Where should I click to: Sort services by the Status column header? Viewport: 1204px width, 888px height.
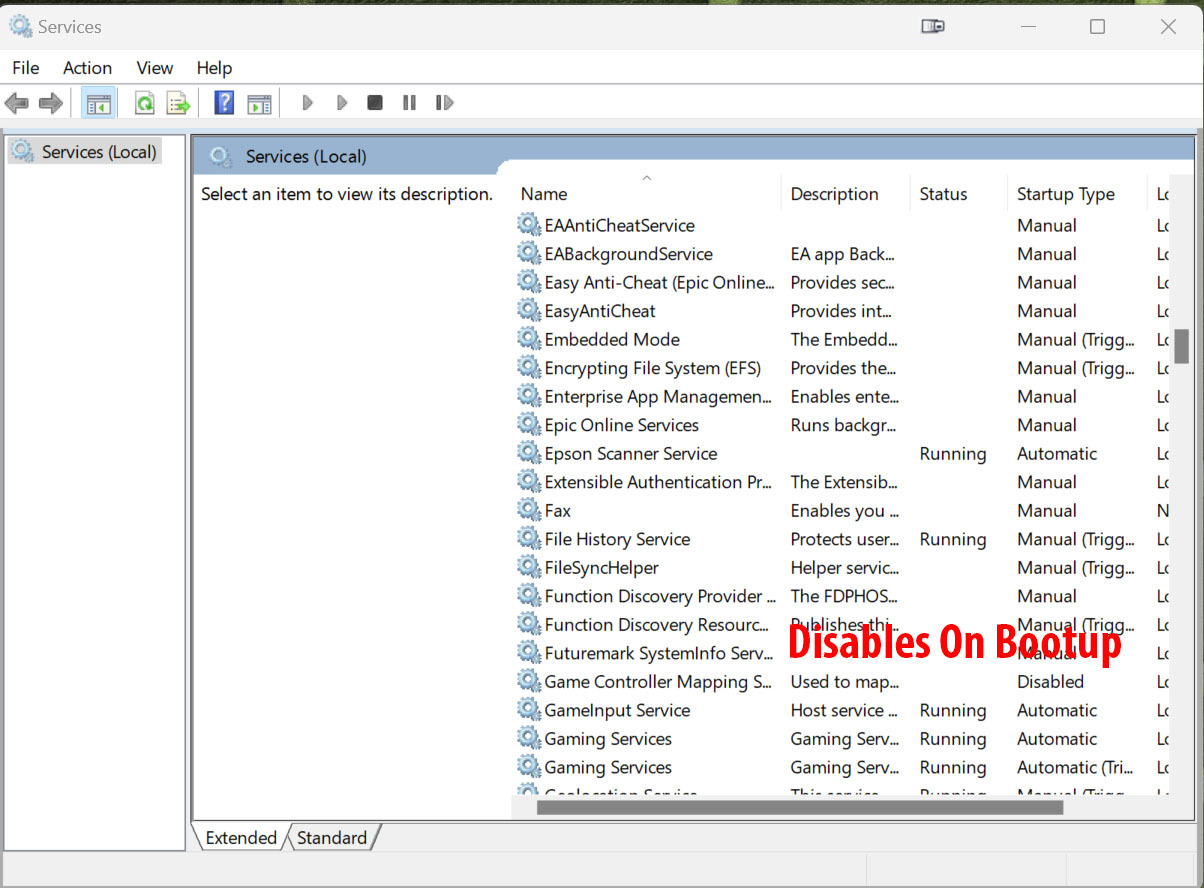click(x=943, y=194)
